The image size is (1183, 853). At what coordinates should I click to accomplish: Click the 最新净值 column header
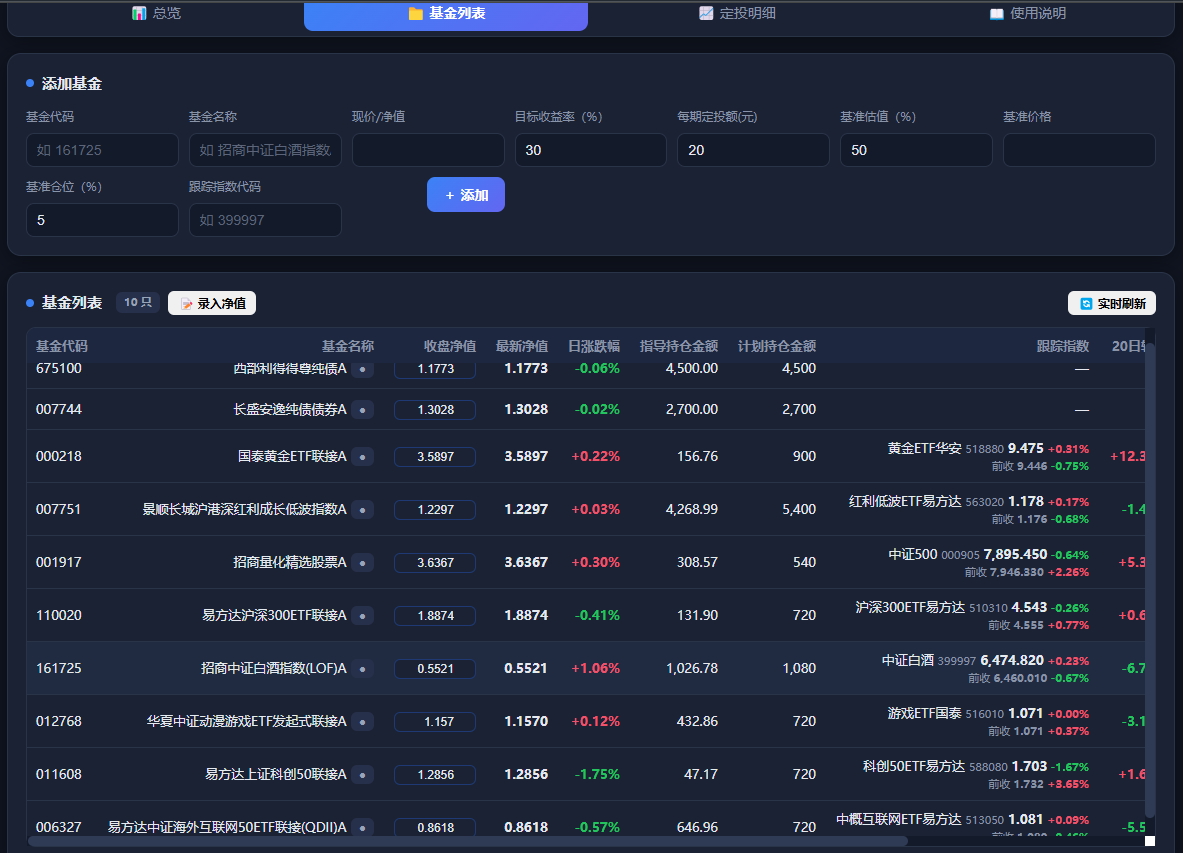point(521,346)
